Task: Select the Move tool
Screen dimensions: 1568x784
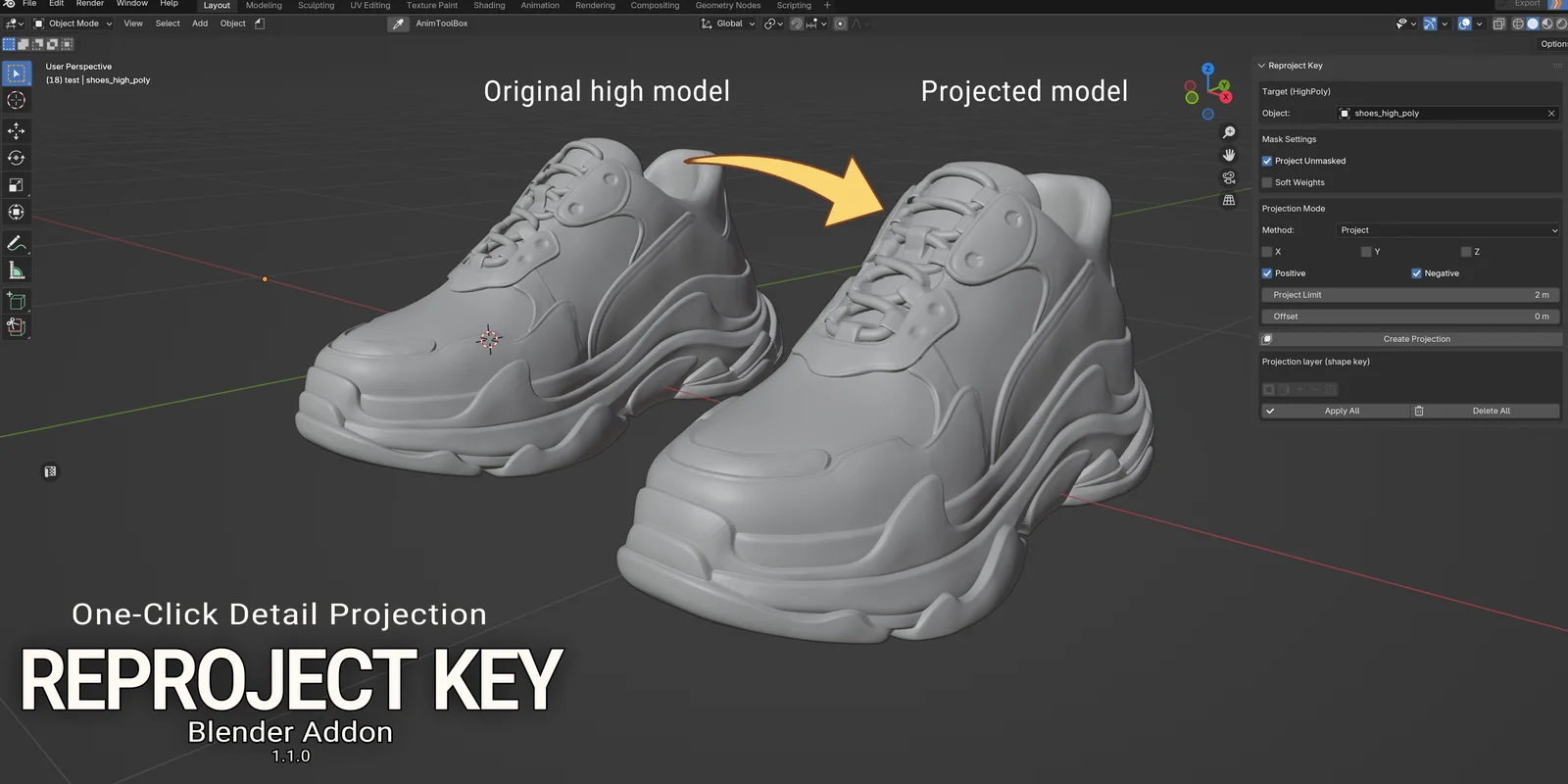Action: (x=17, y=130)
